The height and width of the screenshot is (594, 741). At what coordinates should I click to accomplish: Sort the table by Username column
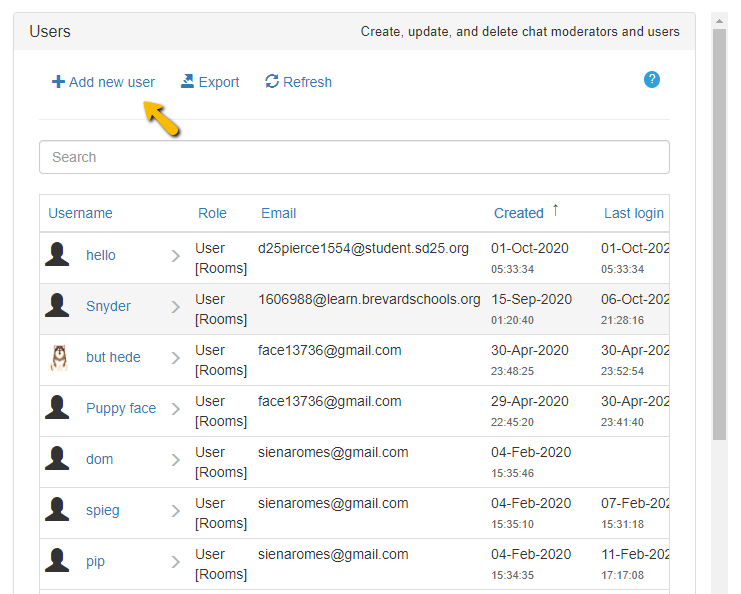coord(80,213)
